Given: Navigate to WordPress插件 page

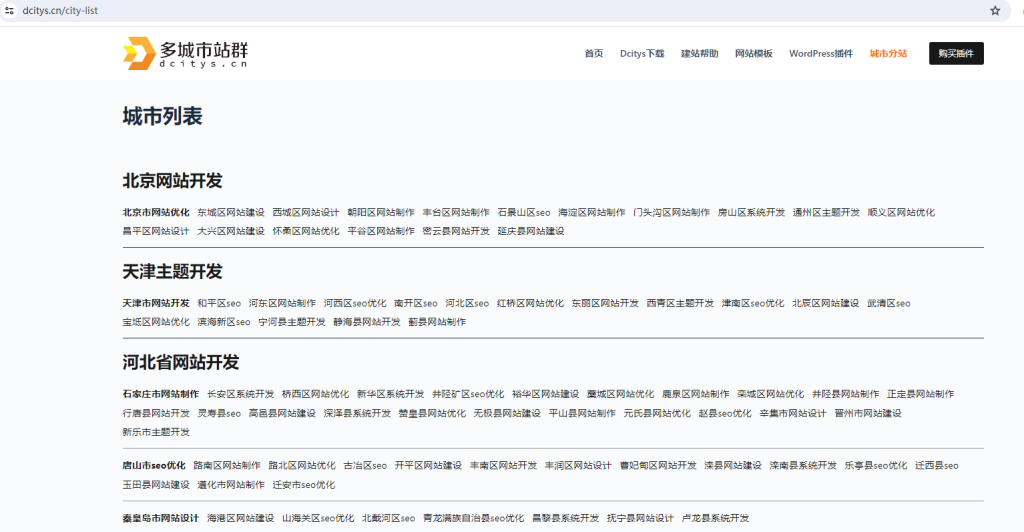Looking at the screenshot, I should click(821, 54).
